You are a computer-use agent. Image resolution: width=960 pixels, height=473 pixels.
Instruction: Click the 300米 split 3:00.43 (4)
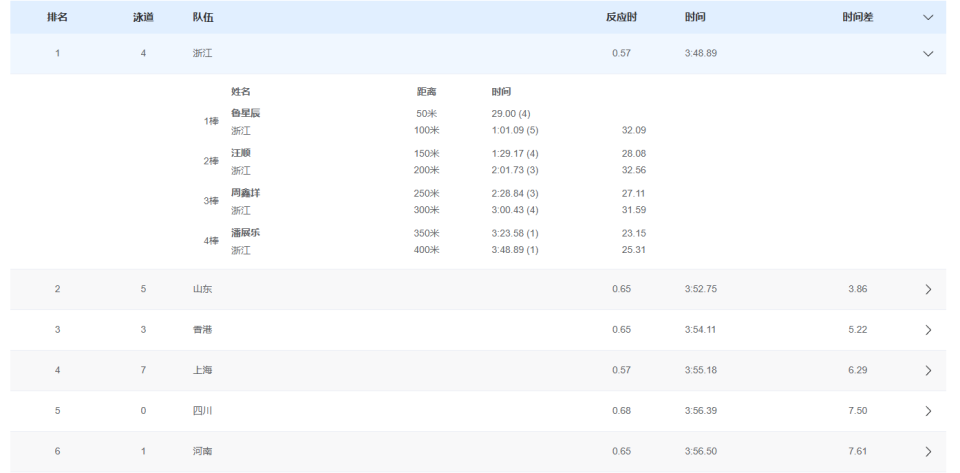click(x=515, y=210)
